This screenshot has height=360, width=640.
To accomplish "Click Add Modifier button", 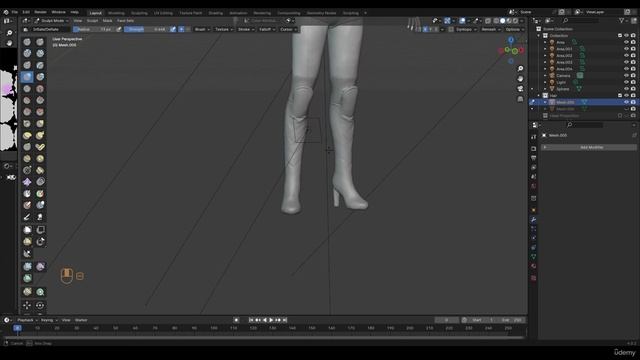I will pyautogui.click(x=589, y=147).
